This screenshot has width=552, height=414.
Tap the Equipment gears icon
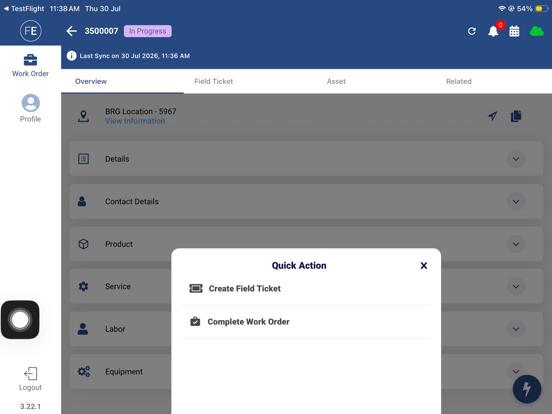[x=84, y=371]
